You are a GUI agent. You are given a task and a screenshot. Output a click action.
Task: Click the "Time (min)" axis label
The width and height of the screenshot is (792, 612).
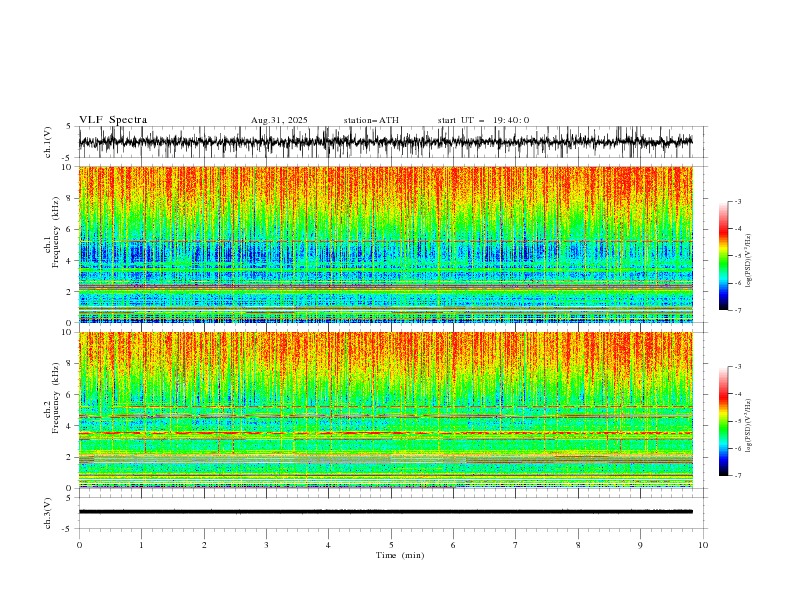point(400,555)
